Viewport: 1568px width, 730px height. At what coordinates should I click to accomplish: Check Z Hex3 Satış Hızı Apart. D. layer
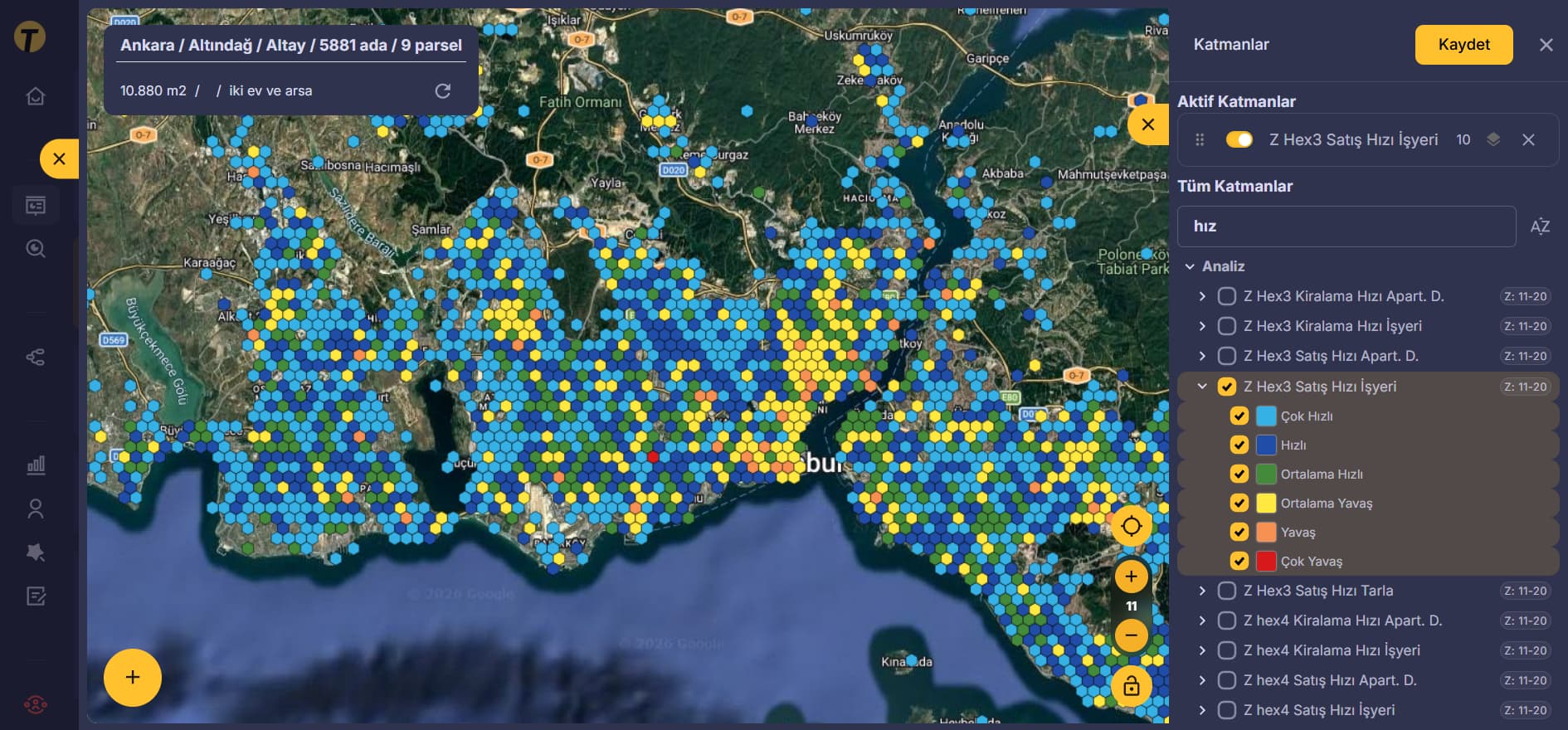click(x=1226, y=356)
